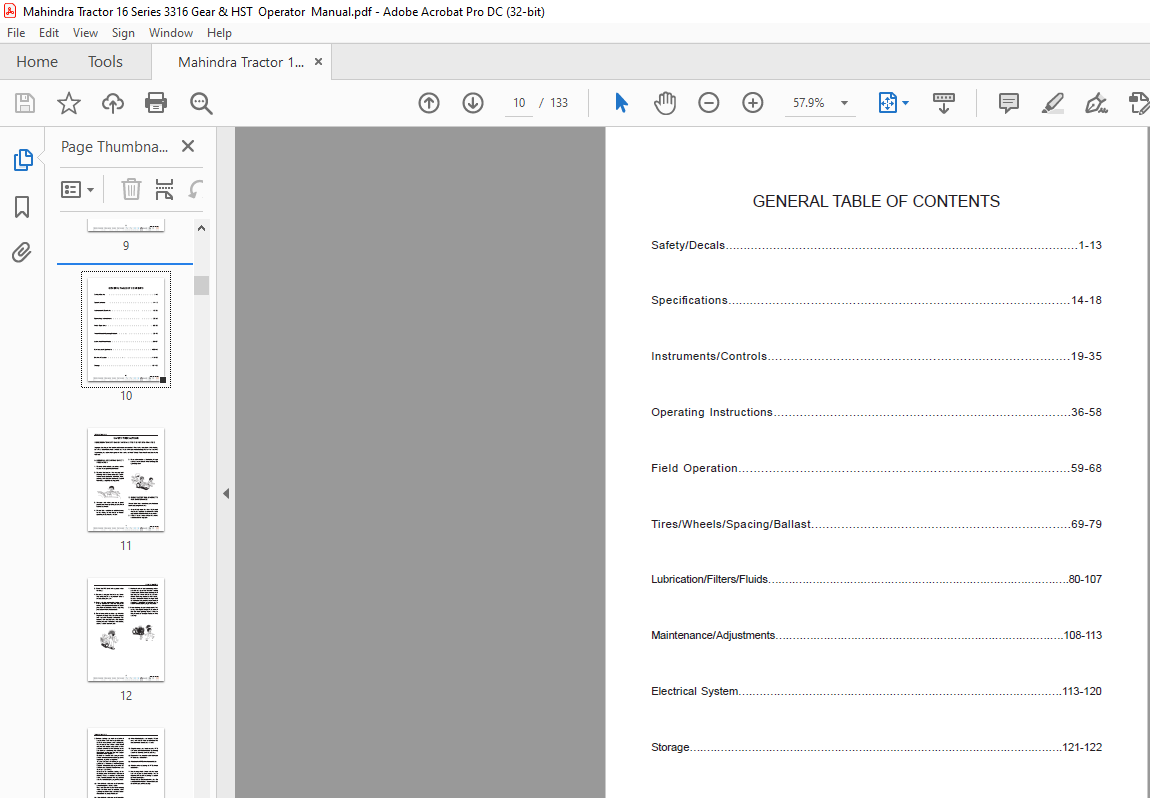Open the Attachments paperclip panel
The width and height of the screenshot is (1150, 798).
click(22, 252)
